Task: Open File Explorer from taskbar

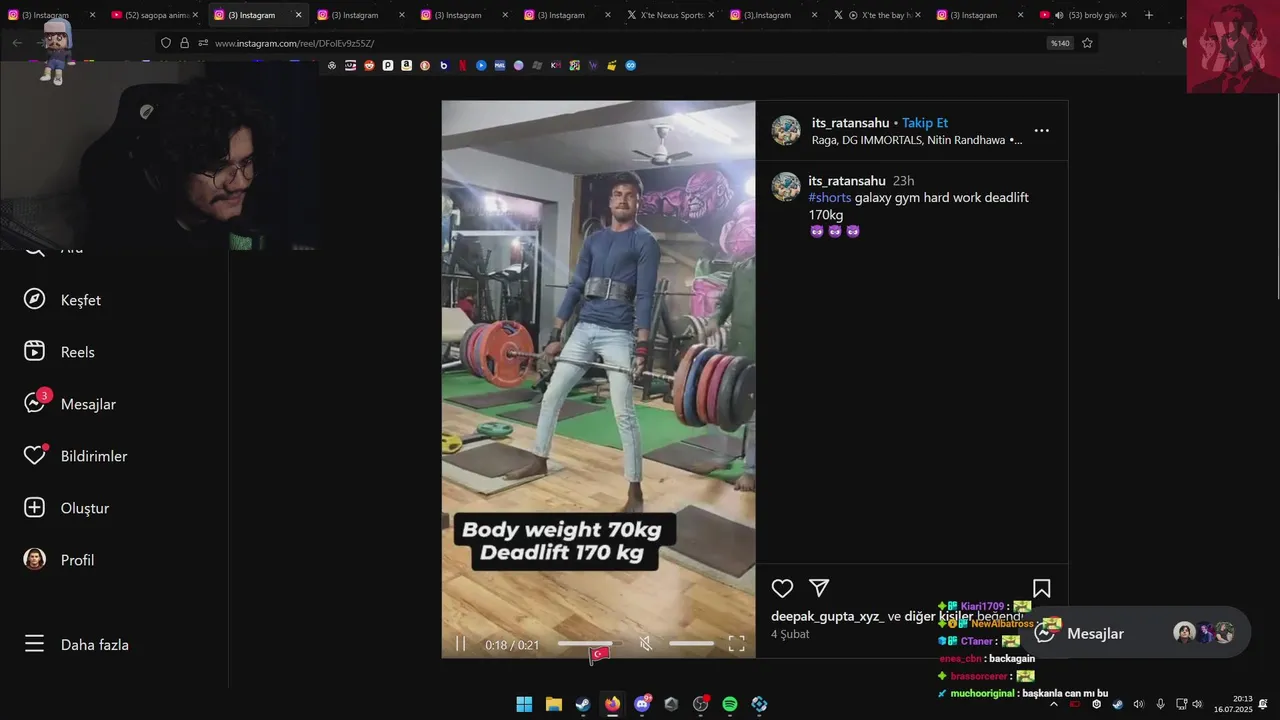Action: 553,704
